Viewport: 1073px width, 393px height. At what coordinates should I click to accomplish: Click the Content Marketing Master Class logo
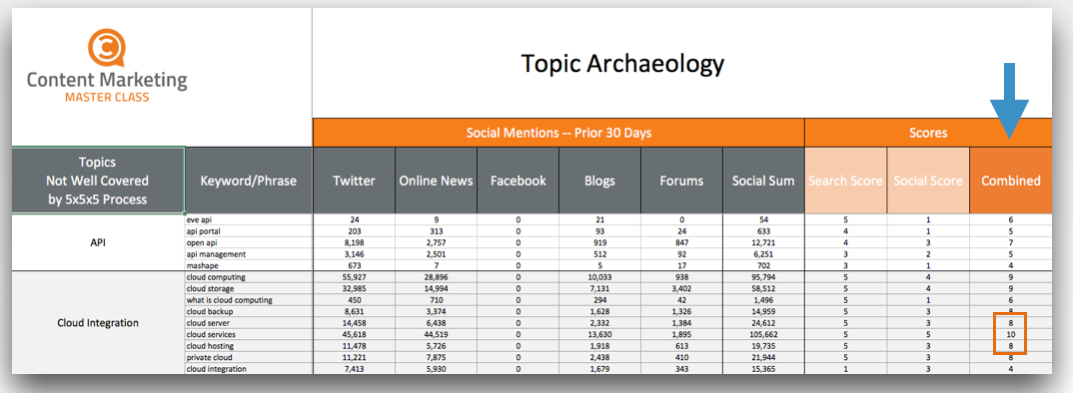[x=107, y=66]
